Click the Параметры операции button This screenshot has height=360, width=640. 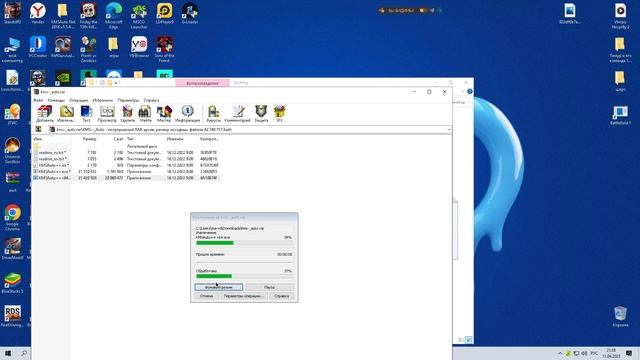(244, 296)
